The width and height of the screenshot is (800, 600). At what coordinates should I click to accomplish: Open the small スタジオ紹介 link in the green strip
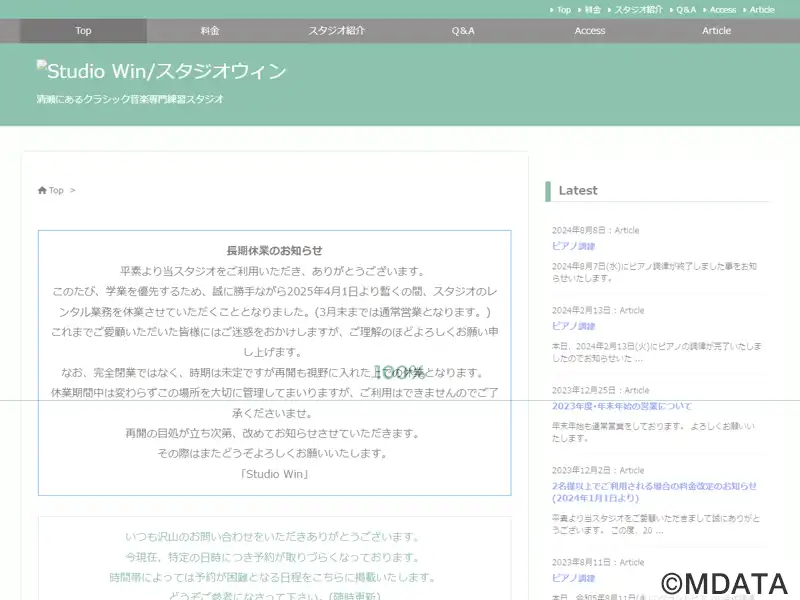638,10
